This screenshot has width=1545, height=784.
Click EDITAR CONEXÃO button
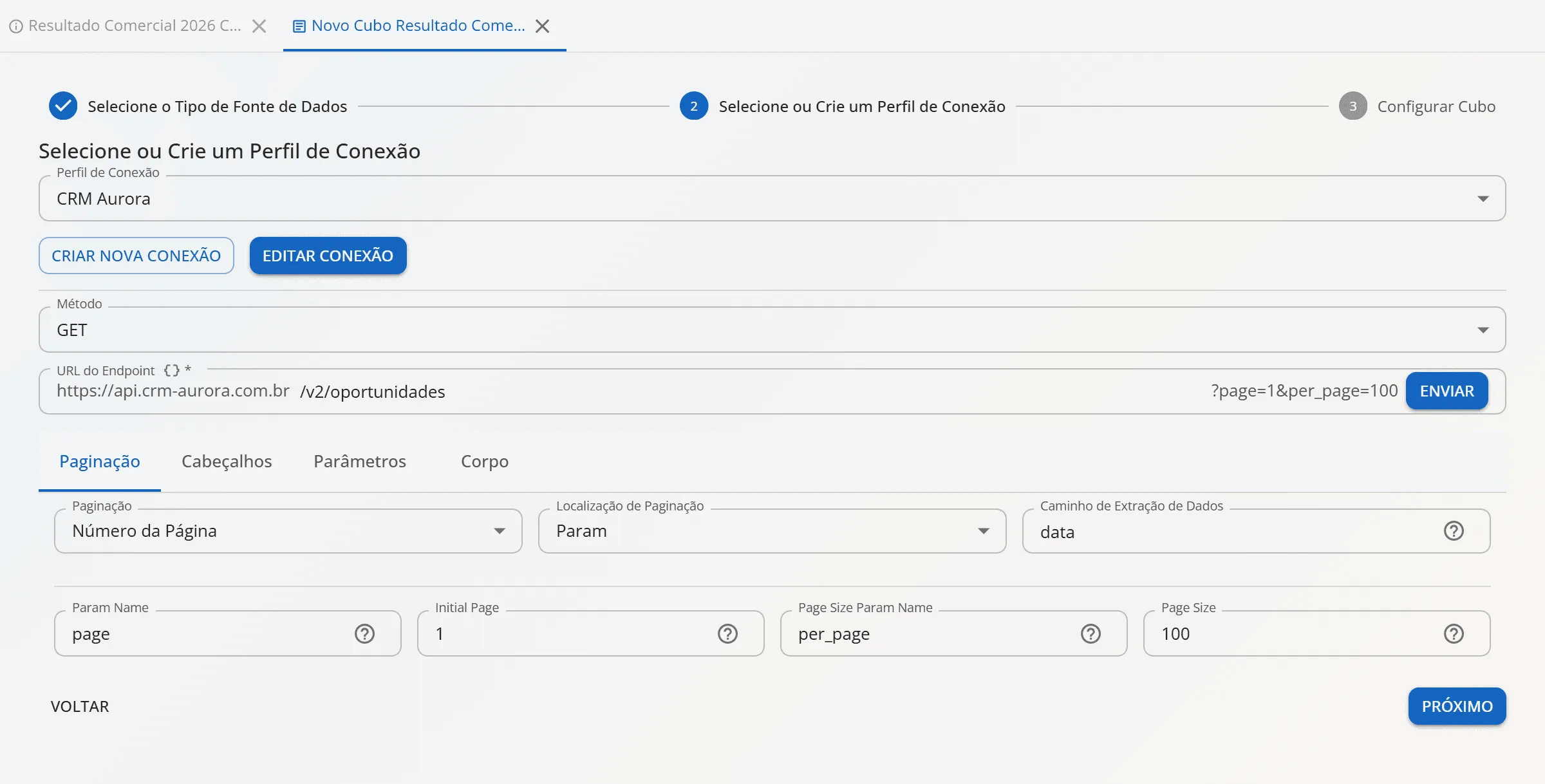[x=328, y=256]
